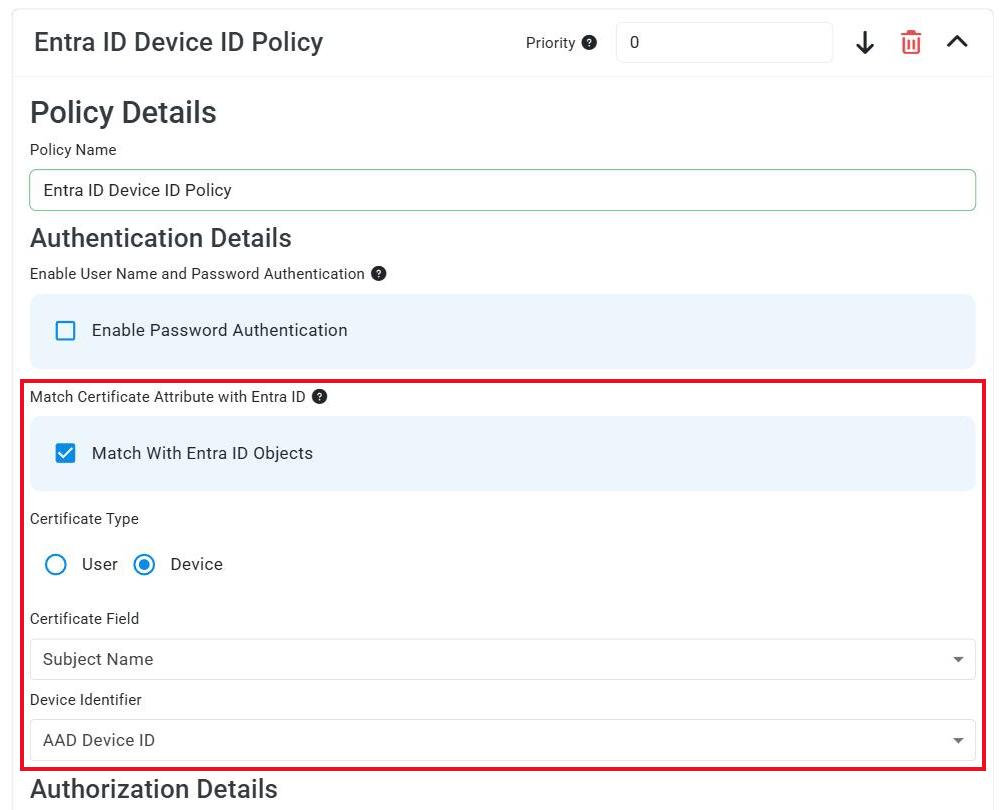Move the policy down with the arrow icon
The image size is (1006, 810).
(865, 42)
